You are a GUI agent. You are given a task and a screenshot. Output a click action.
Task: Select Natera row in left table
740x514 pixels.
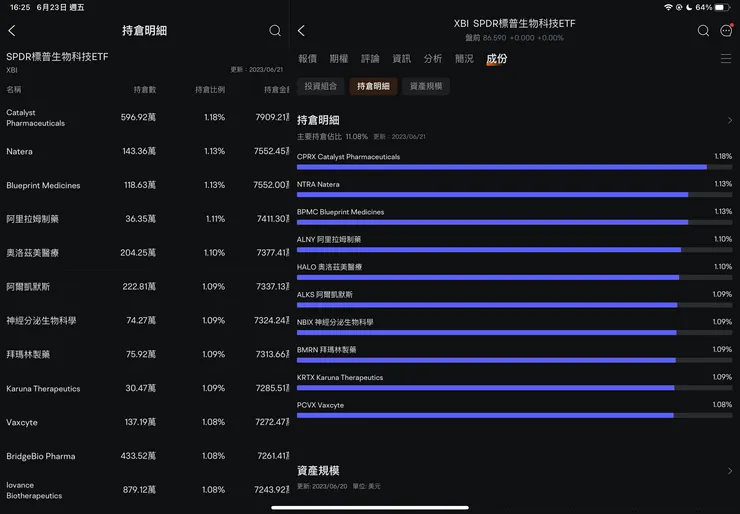click(x=145, y=152)
